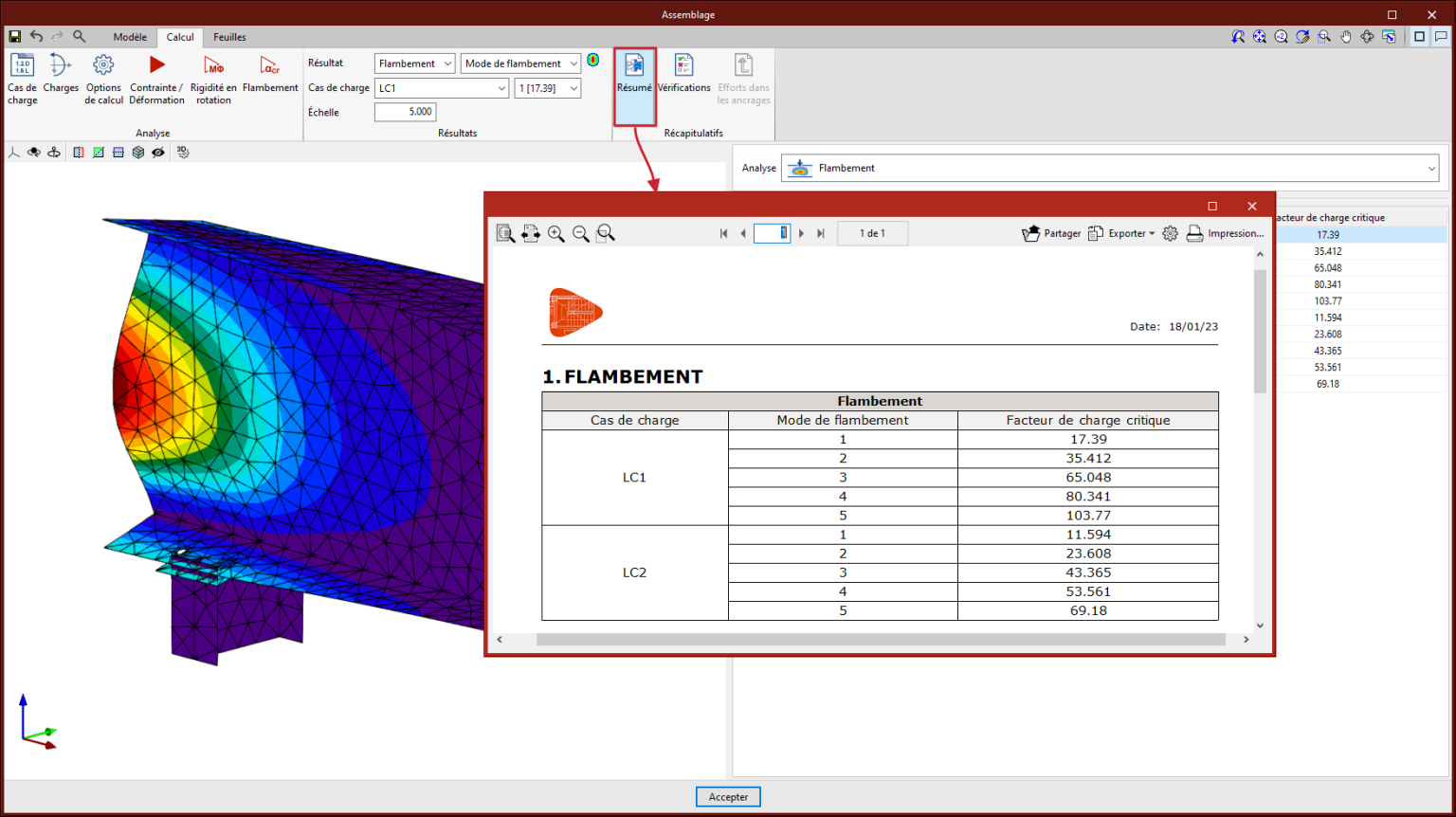
Task: Toggle the eye visibility icon in view toolbar
Action: point(158,153)
